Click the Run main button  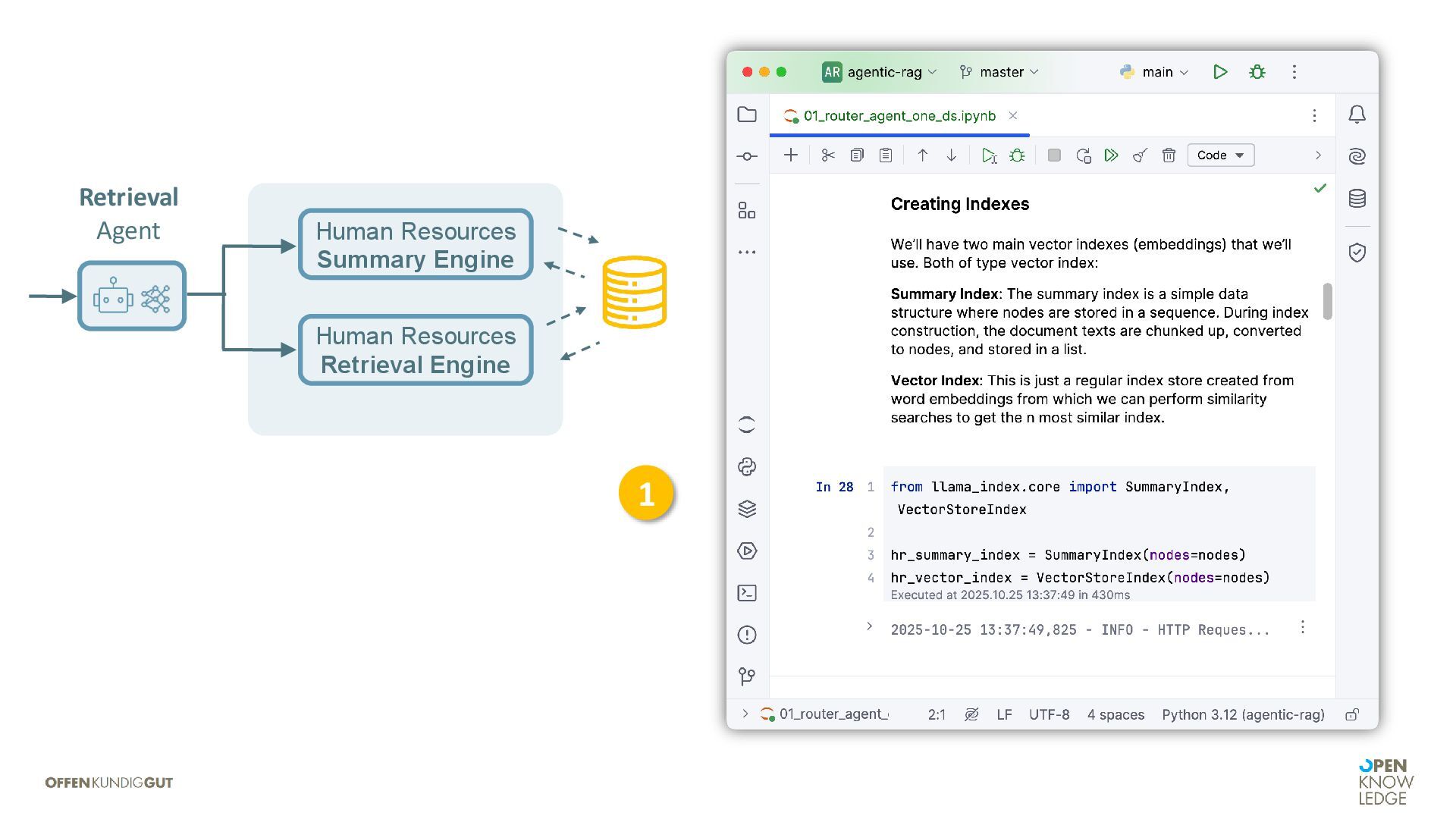(x=1220, y=72)
